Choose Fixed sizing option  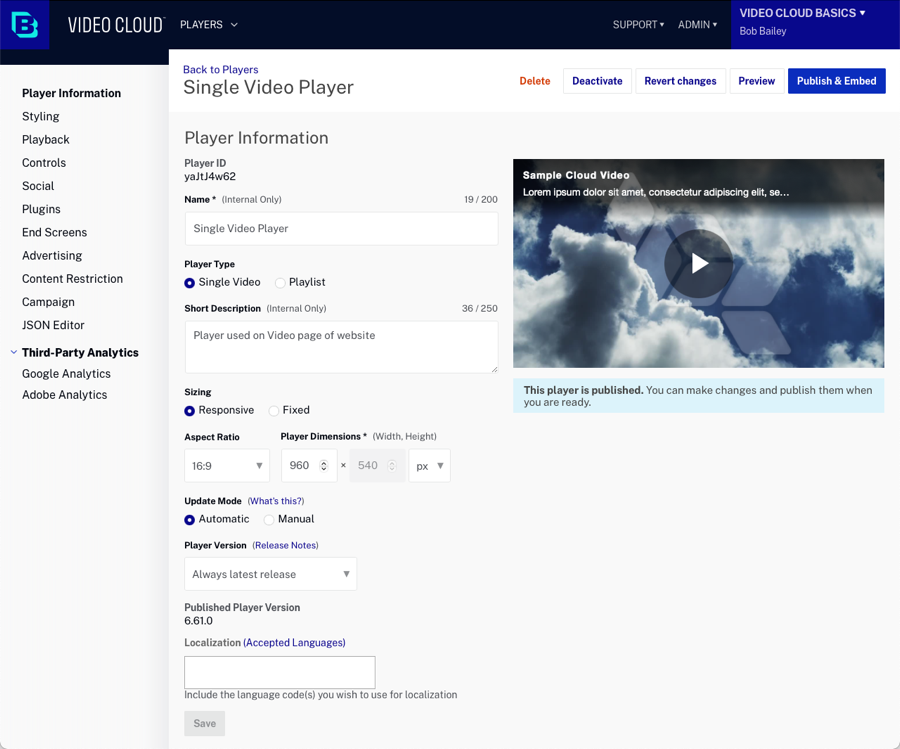coord(274,411)
